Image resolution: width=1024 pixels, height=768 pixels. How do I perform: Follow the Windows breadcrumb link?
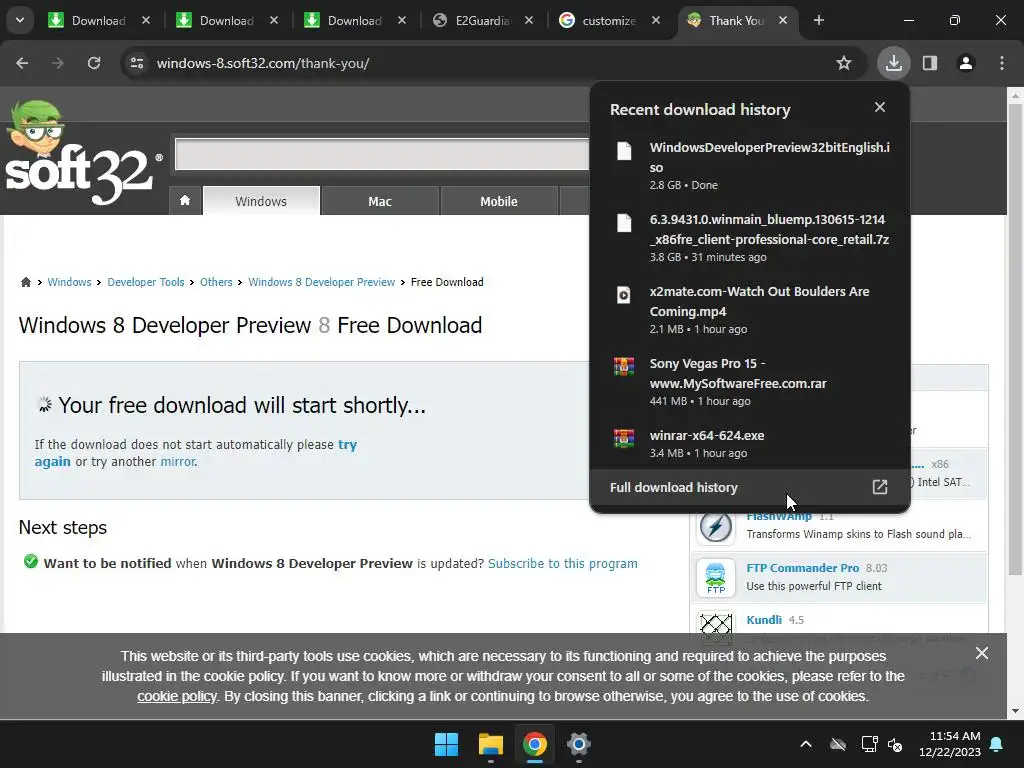pyautogui.click(x=69, y=282)
